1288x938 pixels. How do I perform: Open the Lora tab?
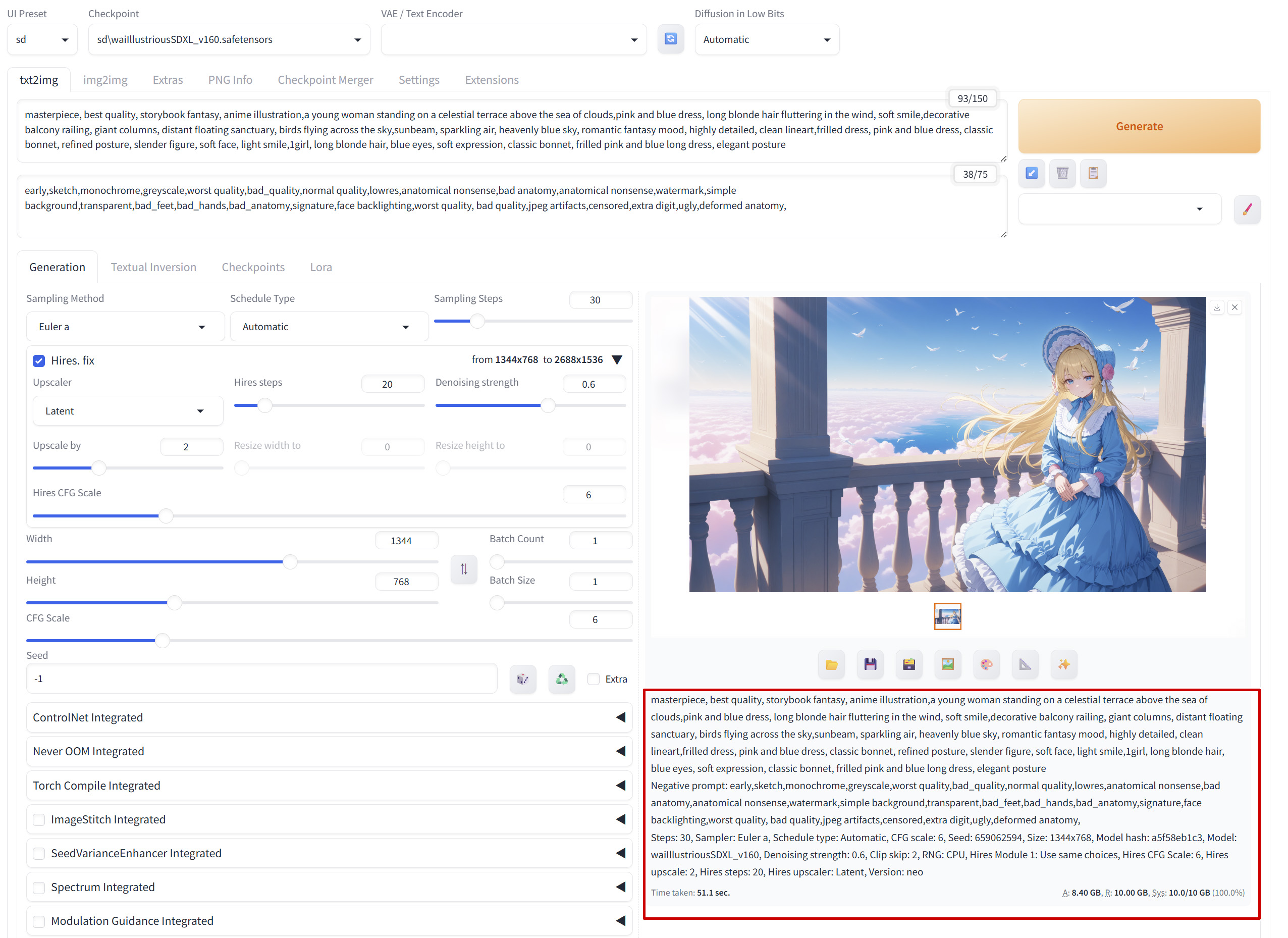click(321, 267)
